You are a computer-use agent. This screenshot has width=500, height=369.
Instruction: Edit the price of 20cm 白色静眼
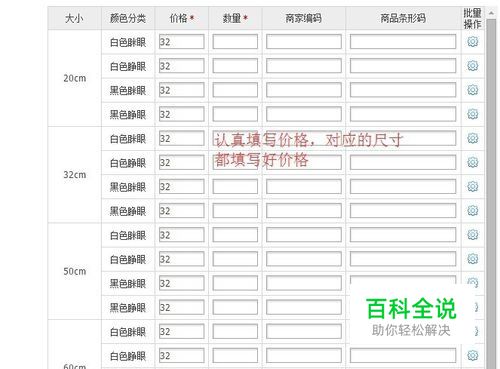182,66
